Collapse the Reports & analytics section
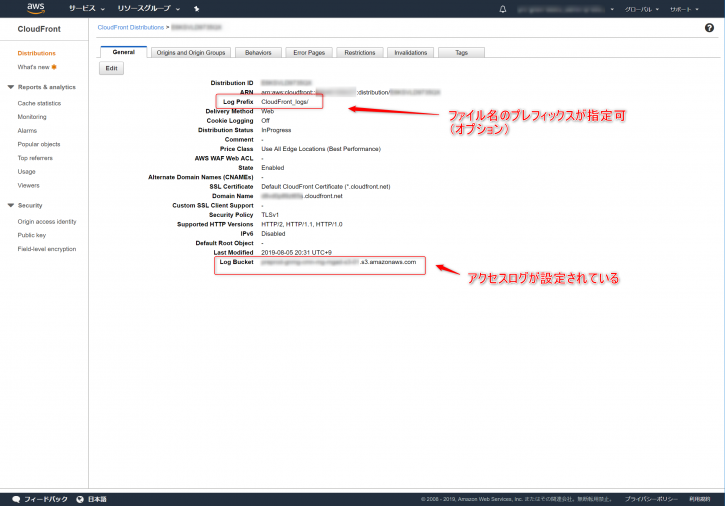The height and width of the screenshot is (506, 725). coord(11,87)
